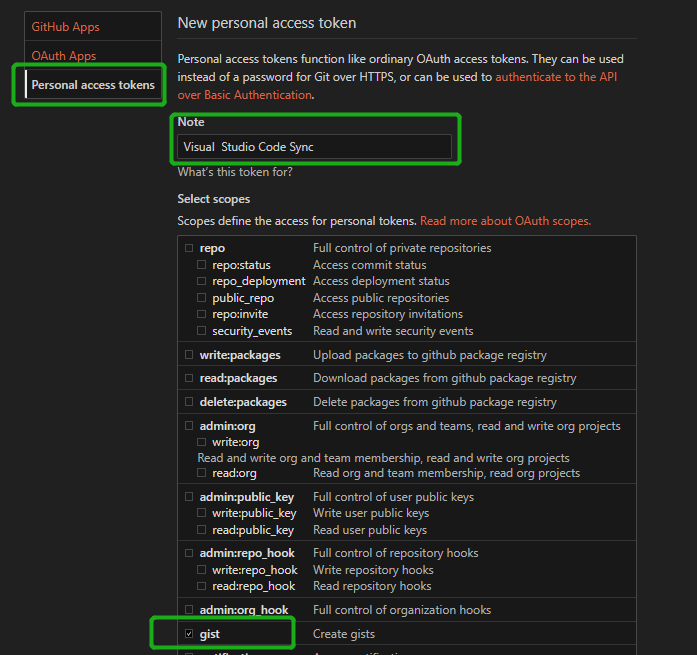This screenshot has height=655, width=697.
Task: Click the Note text input field
Action: click(314, 147)
